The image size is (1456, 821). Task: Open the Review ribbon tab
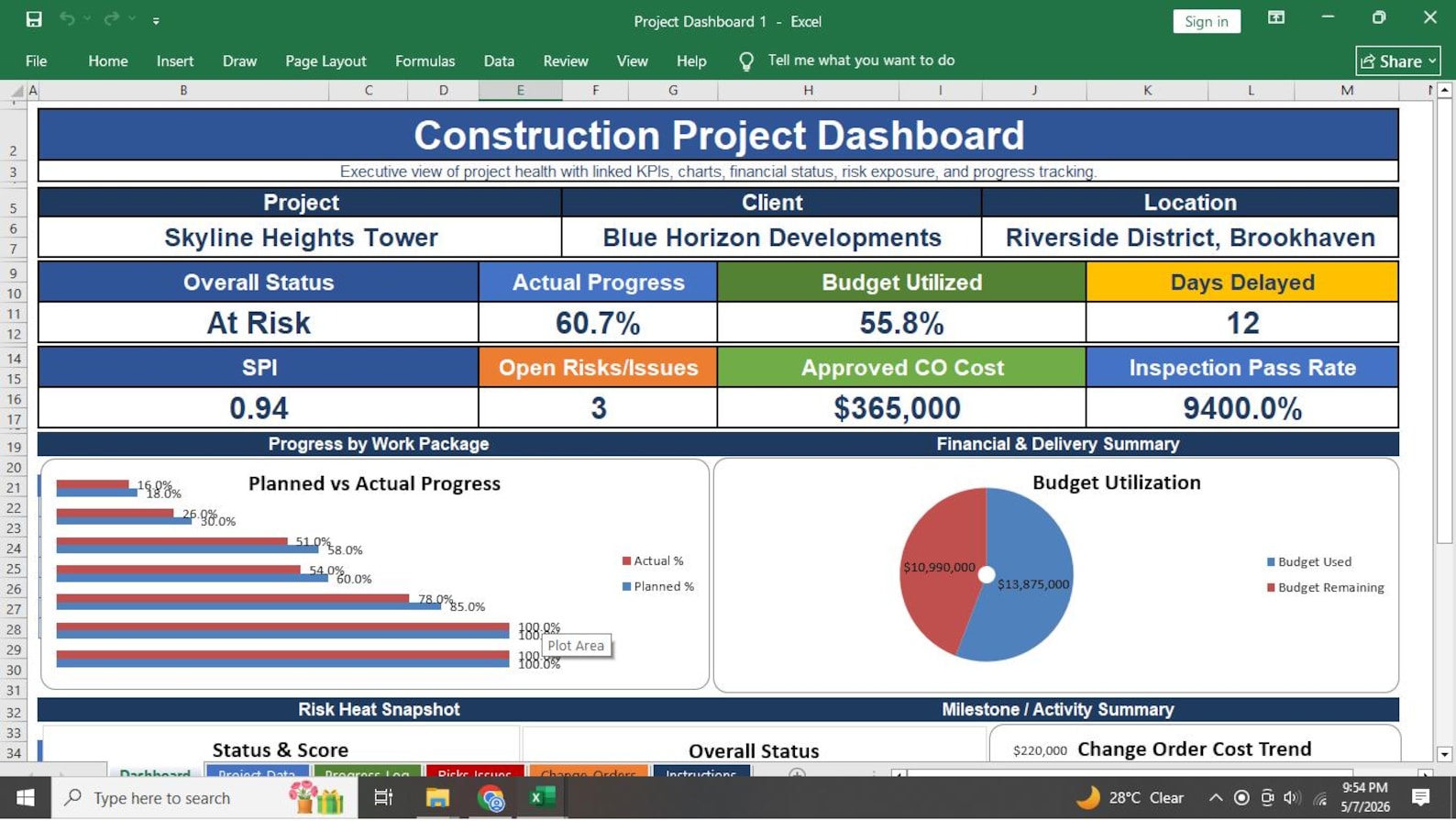(566, 61)
